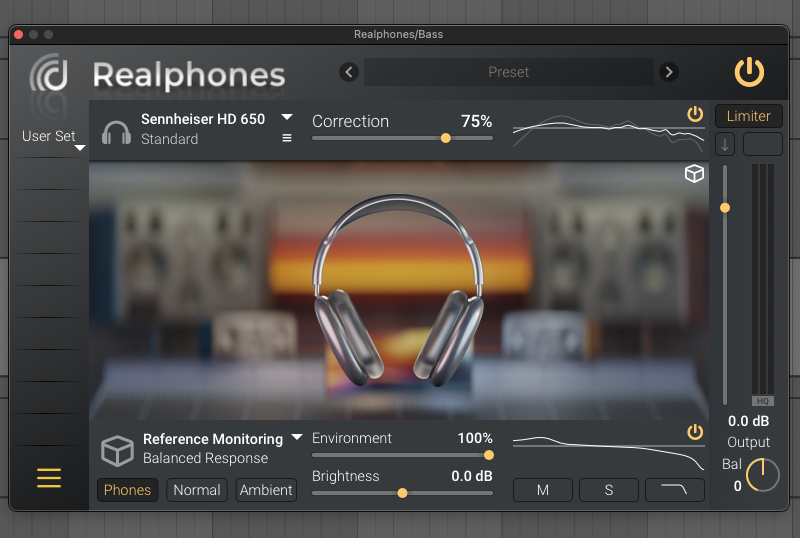This screenshot has width=800, height=538.
Task: Close the Realphones/Bass window
Action: click(18, 34)
